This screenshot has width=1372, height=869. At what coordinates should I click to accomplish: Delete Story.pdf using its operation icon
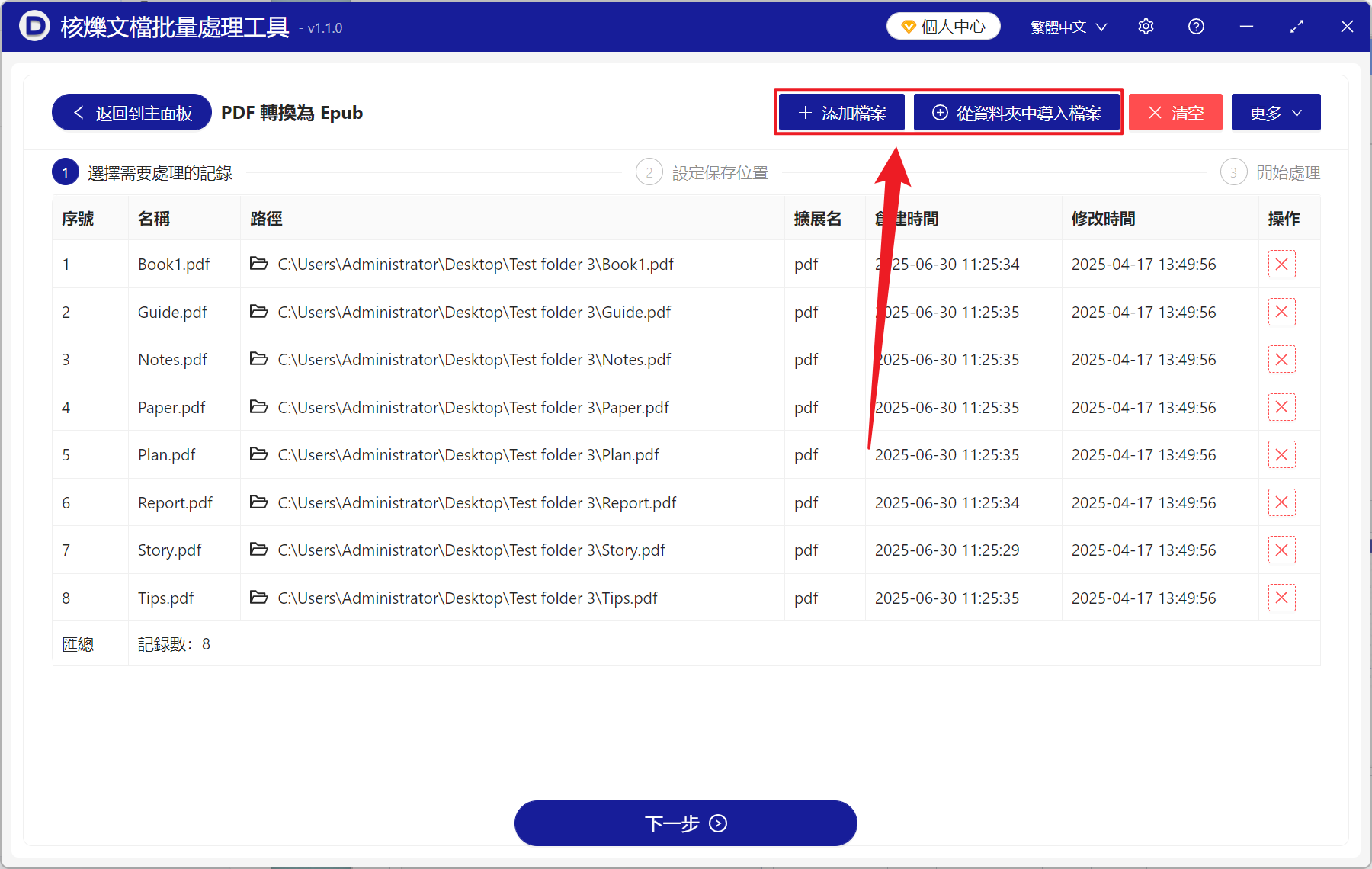1281,550
